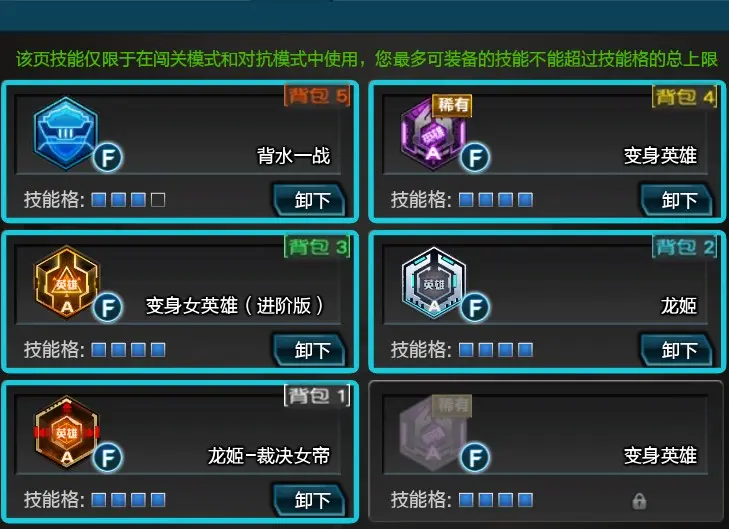The width and height of the screenshot is (729, 529).
Task: Click 卸下 for 变身女英雄 (进阶版)
Action: click(x=309, y=350)
